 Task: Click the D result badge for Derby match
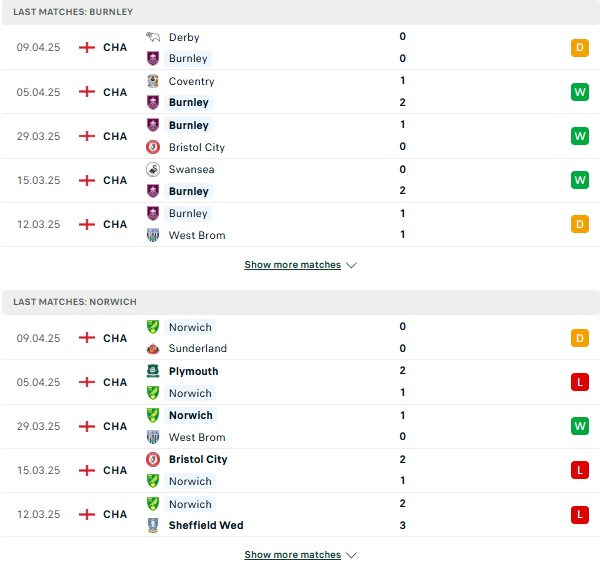coord(580,47)
